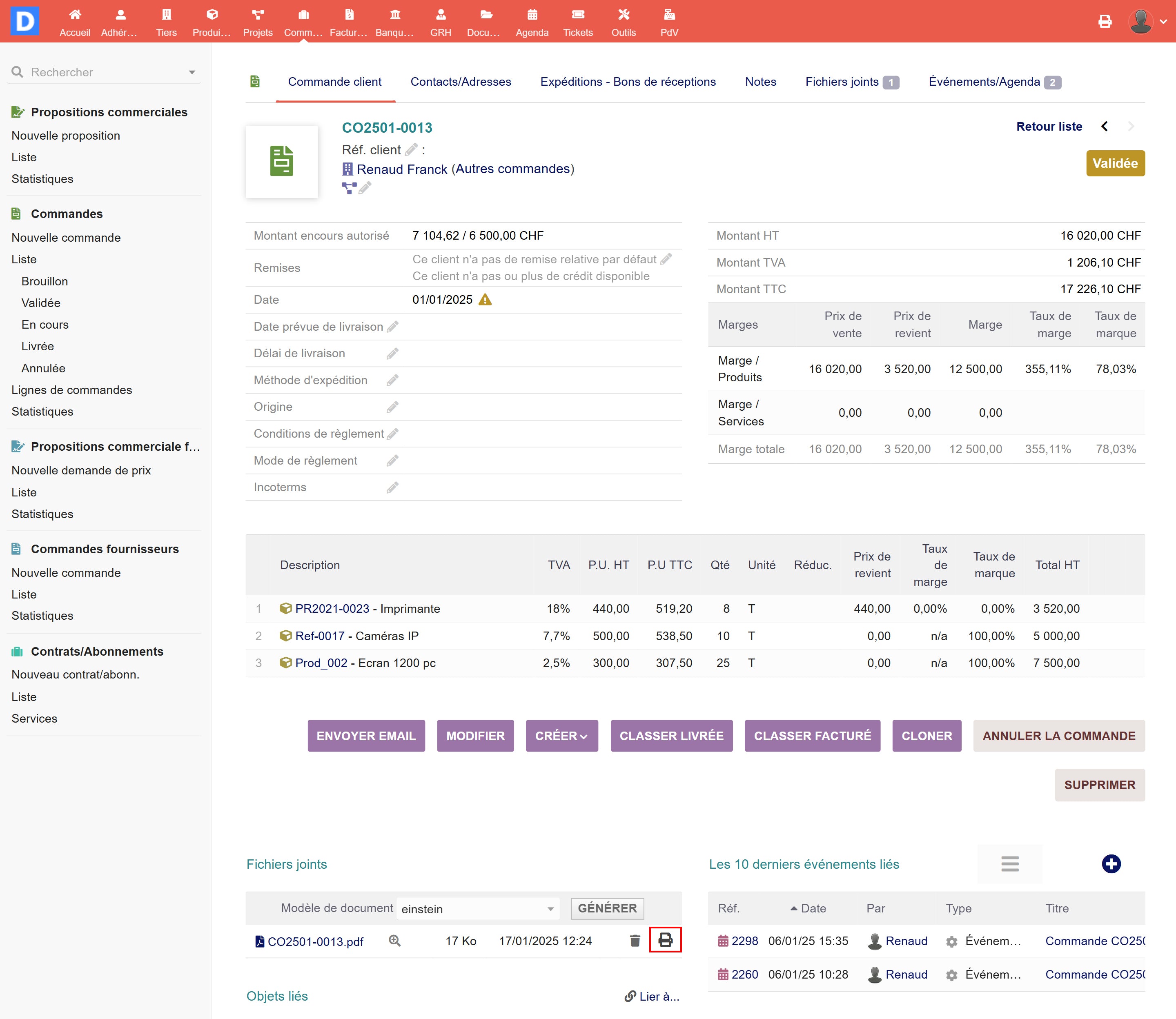The width and height of the screenshot is (1176, 1019).
Task: Click the print icon for CO2501-0013.pdf
Action: 665,940
